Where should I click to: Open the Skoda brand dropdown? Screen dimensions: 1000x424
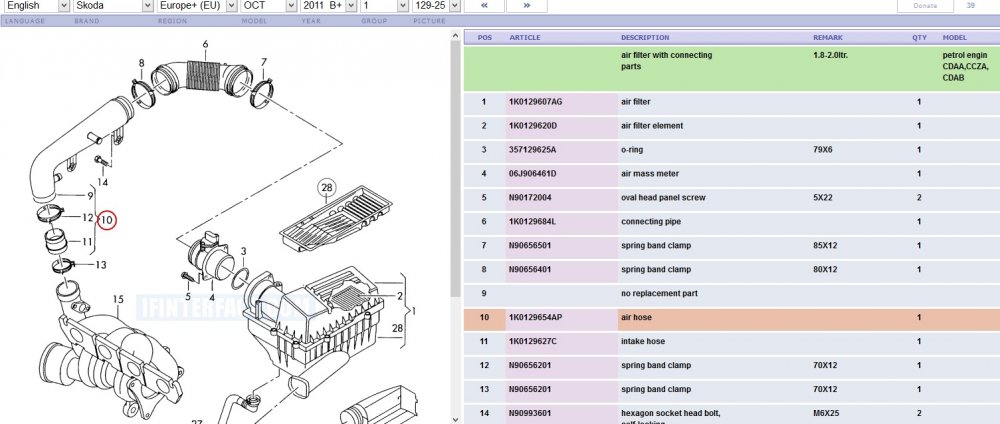tap(113, 6)
